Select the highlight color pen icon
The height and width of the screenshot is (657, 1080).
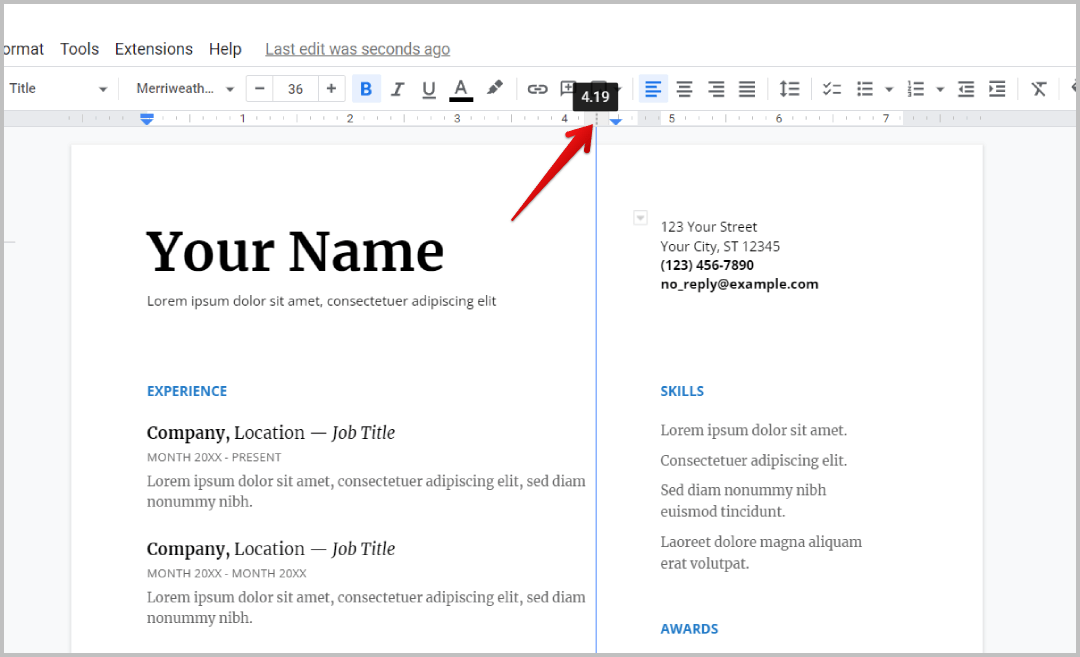click(494, 89)
